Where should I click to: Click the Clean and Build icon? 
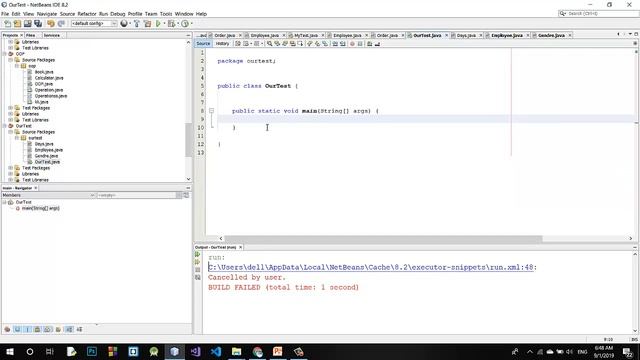coord(147,24)
